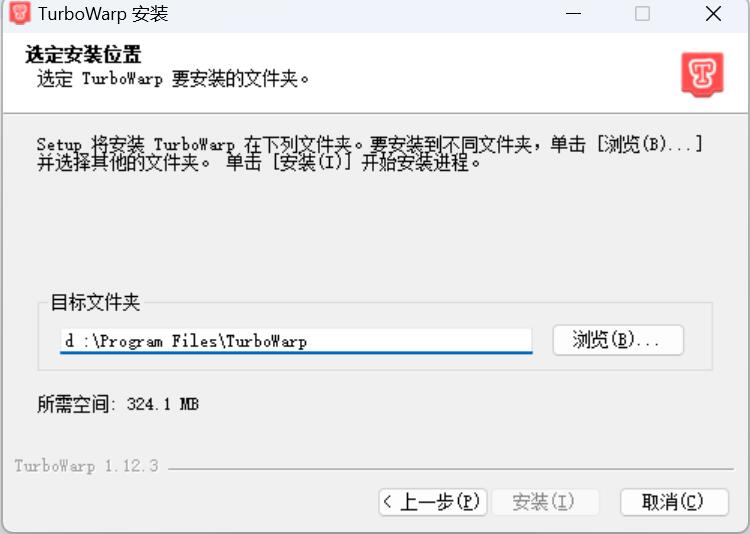Focus the destination folder path field
The width and height of the screenshot is (750, 534).
pos(296,341)
